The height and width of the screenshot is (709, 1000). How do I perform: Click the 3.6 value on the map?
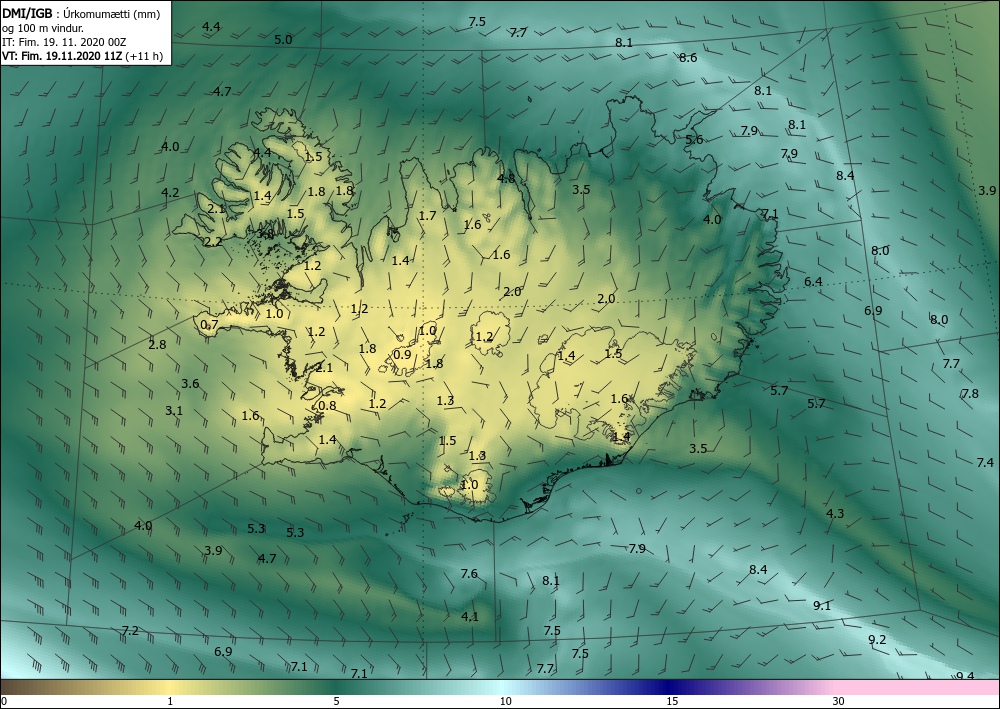coord(191,384)
